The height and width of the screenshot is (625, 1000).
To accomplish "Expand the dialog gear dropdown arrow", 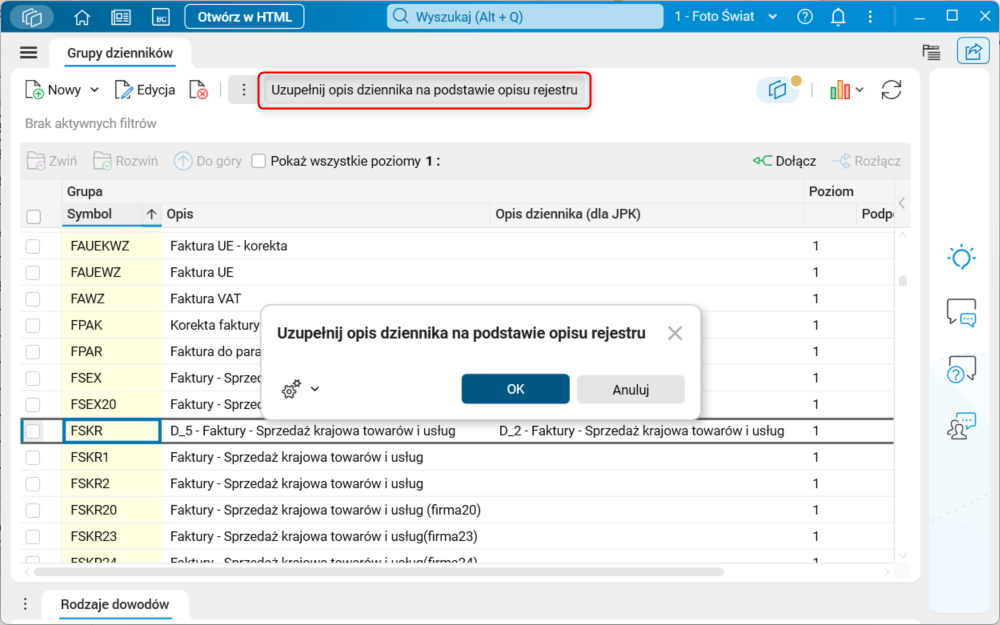I will [314, 389].
